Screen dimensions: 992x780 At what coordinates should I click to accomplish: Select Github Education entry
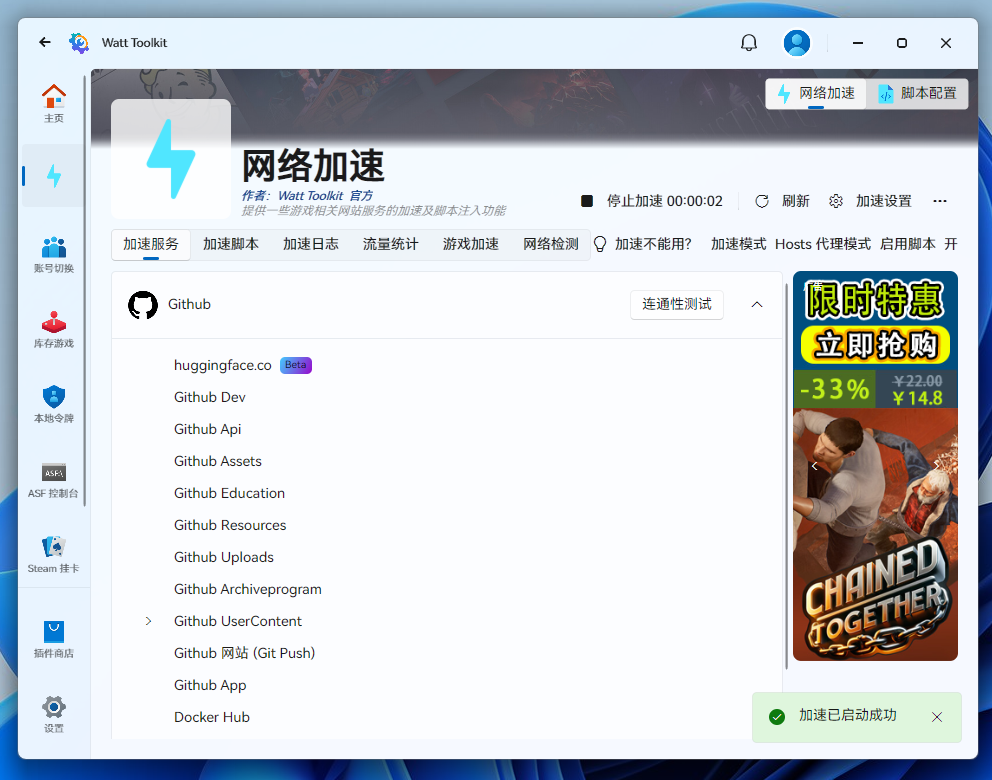[229, 493]
